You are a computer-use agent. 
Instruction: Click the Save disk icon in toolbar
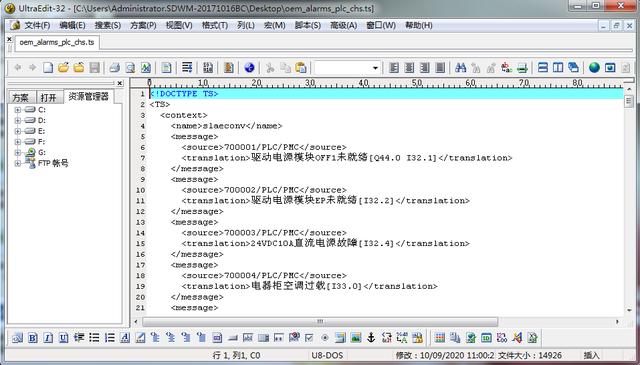pyautogui.click(x=94, y=67)
